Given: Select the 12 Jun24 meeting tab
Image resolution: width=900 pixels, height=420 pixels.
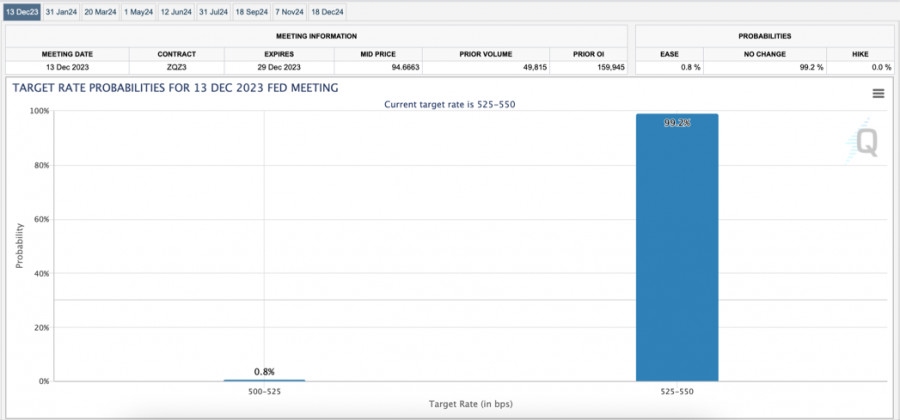Looking at the screenshot, I should 177,11.
